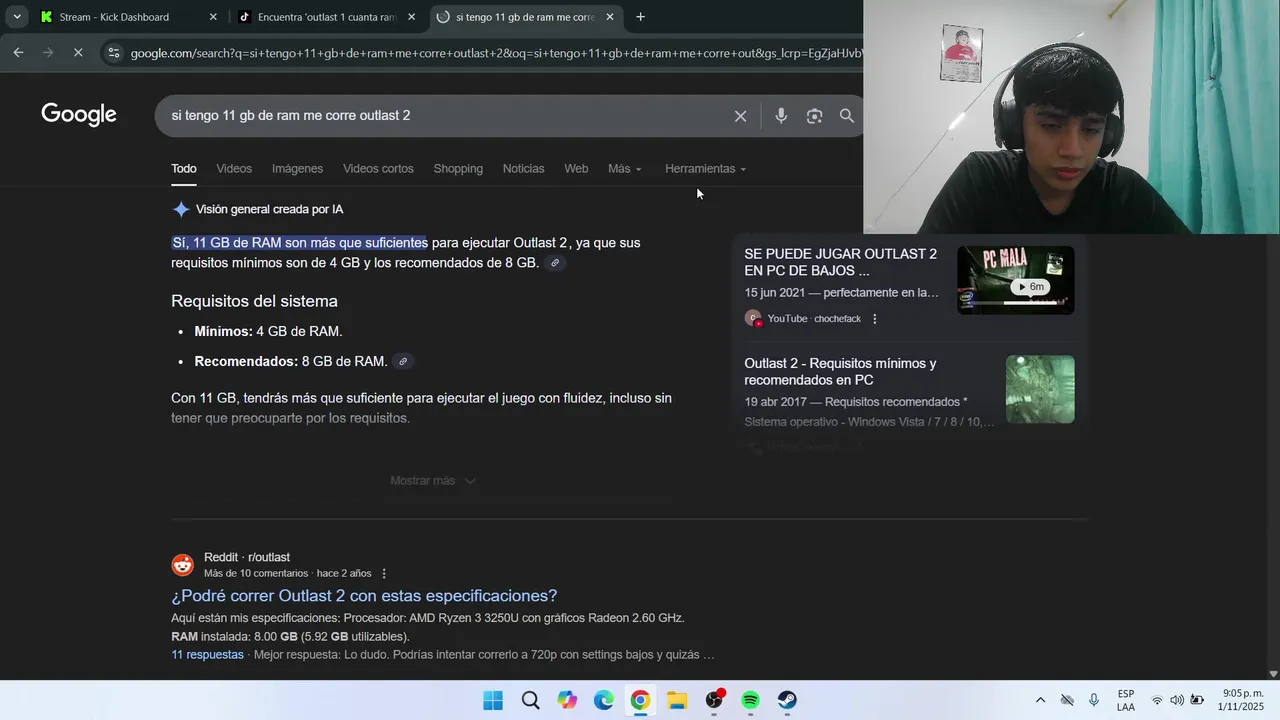This screenshot has height=720, width=1280.
Task: Open Microsoft Edge from the taskbar
Action: point(604,700)
